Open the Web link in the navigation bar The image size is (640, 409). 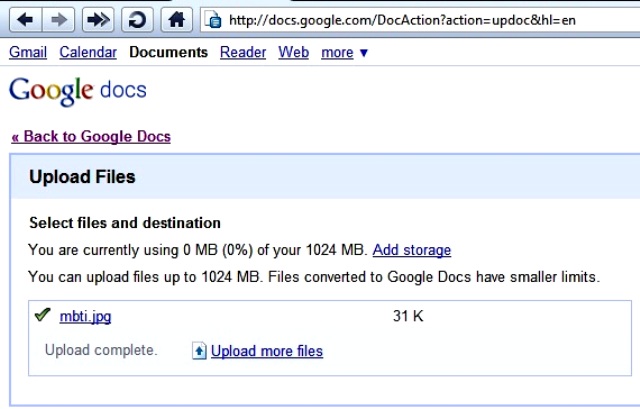[294, 52]
